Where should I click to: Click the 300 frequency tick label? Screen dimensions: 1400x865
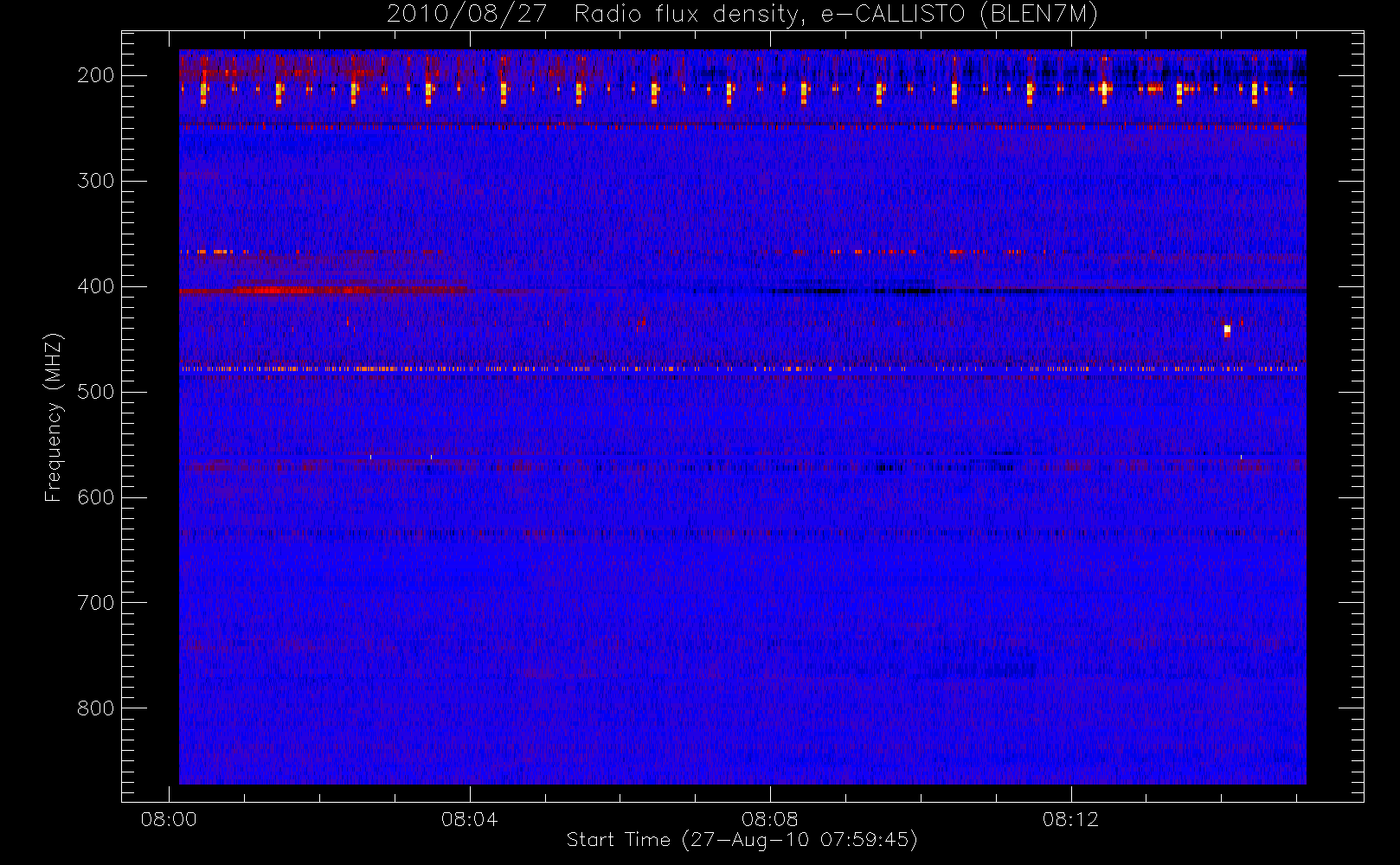click(95, 181)
